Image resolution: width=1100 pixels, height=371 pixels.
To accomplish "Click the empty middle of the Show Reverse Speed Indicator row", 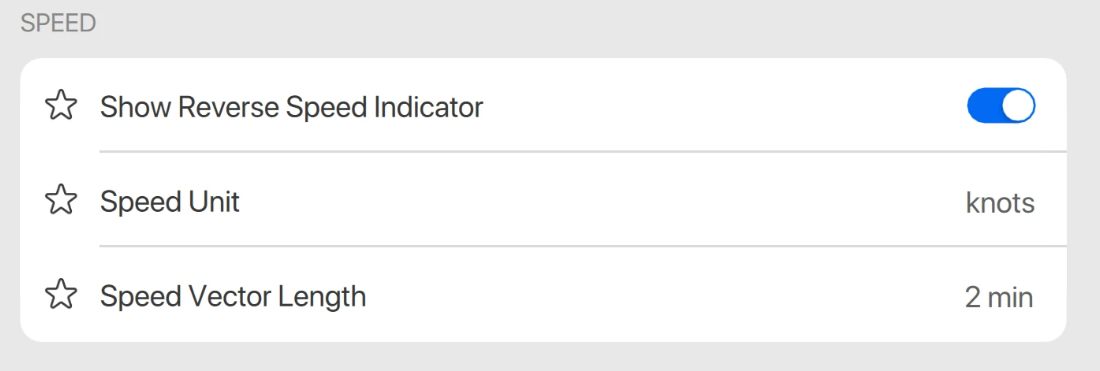I will [723, 106].
